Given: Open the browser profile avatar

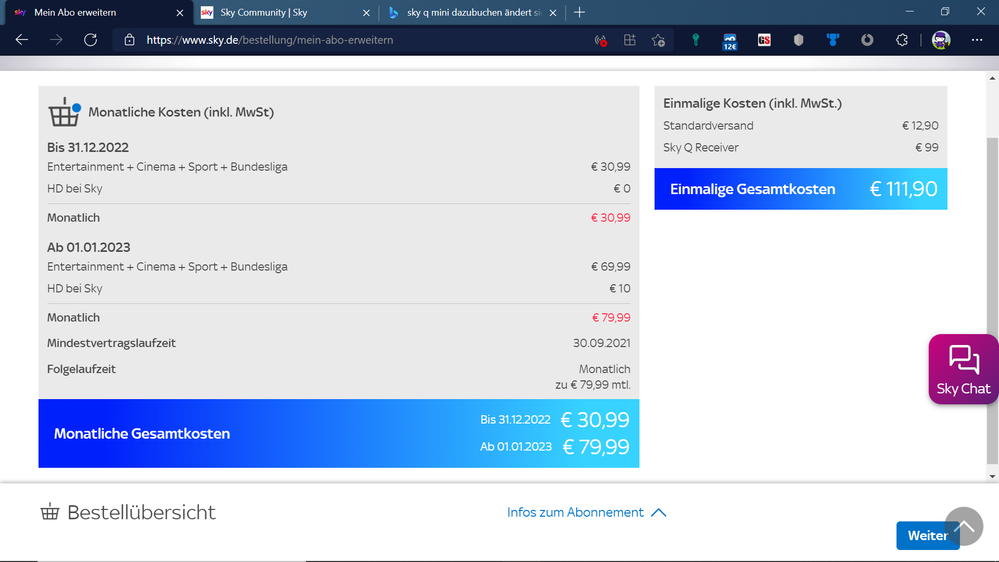Looking at the screenshot, I should pos(941,40).
